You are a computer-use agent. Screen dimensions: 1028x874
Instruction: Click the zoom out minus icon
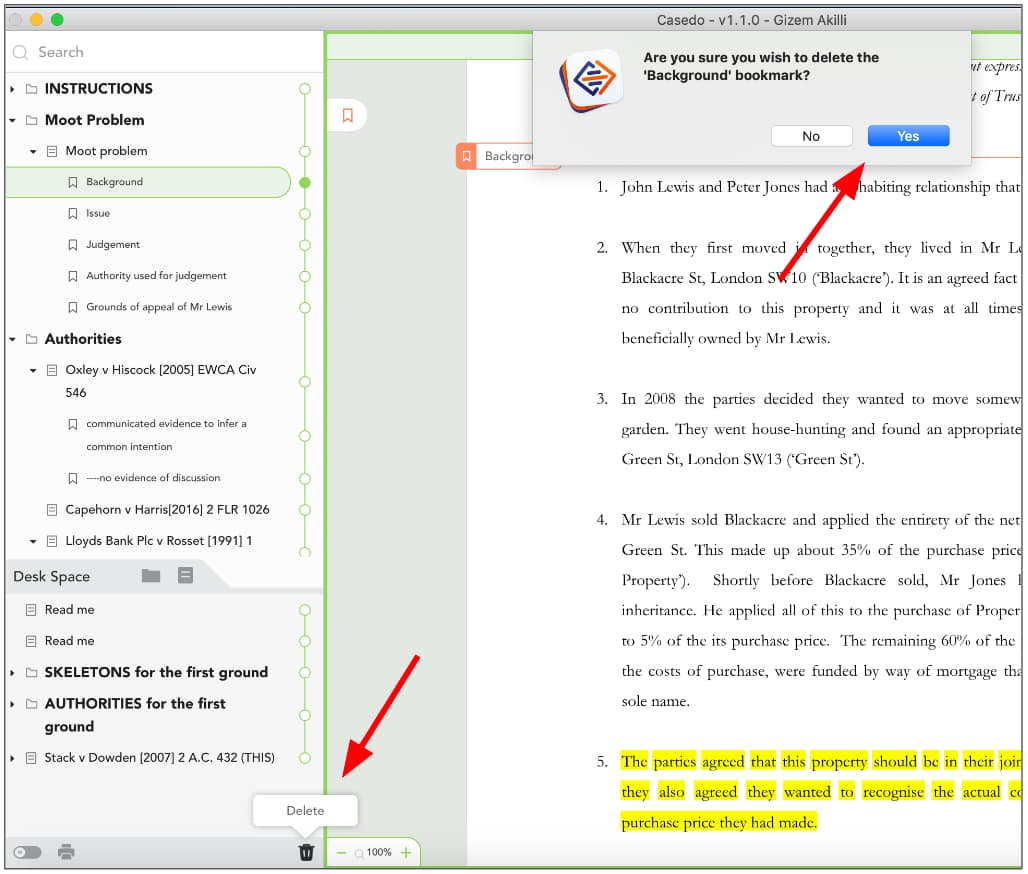click(x=341, y=852)
